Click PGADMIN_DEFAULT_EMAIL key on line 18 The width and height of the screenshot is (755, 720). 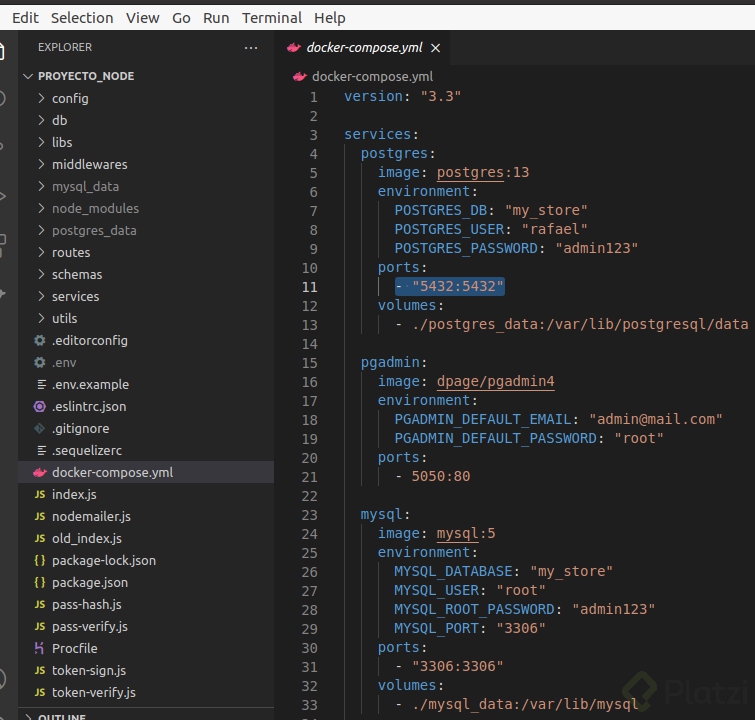coord(483,419)
